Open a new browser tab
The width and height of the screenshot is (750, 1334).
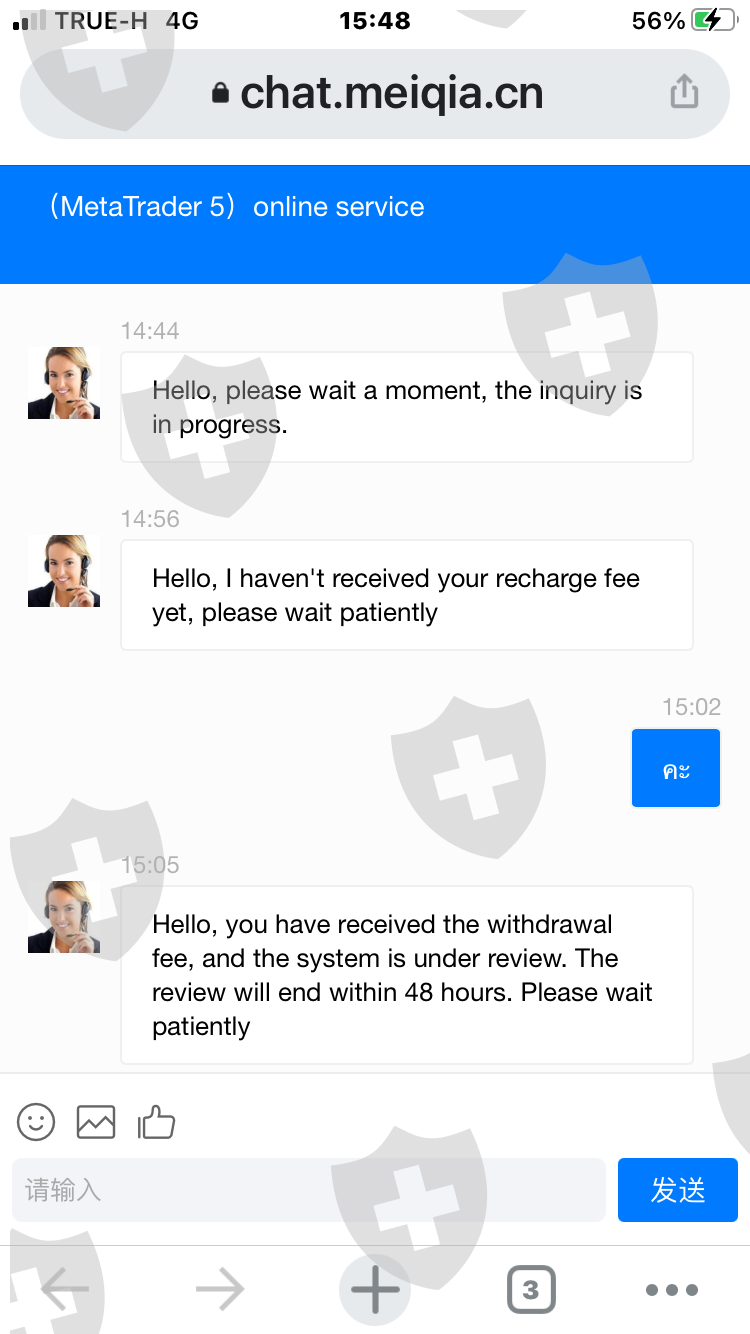click(375, 1290)
